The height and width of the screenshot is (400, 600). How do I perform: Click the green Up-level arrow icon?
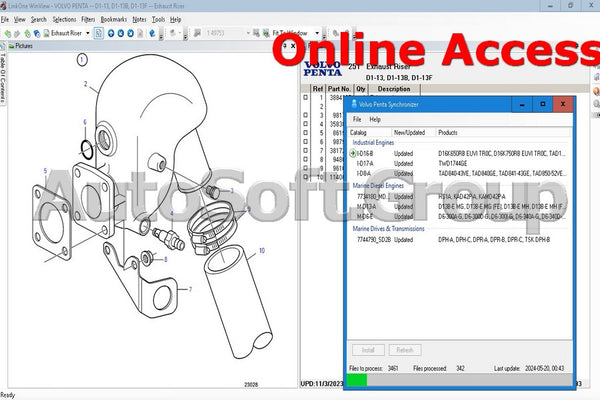[x=27, y=34]
